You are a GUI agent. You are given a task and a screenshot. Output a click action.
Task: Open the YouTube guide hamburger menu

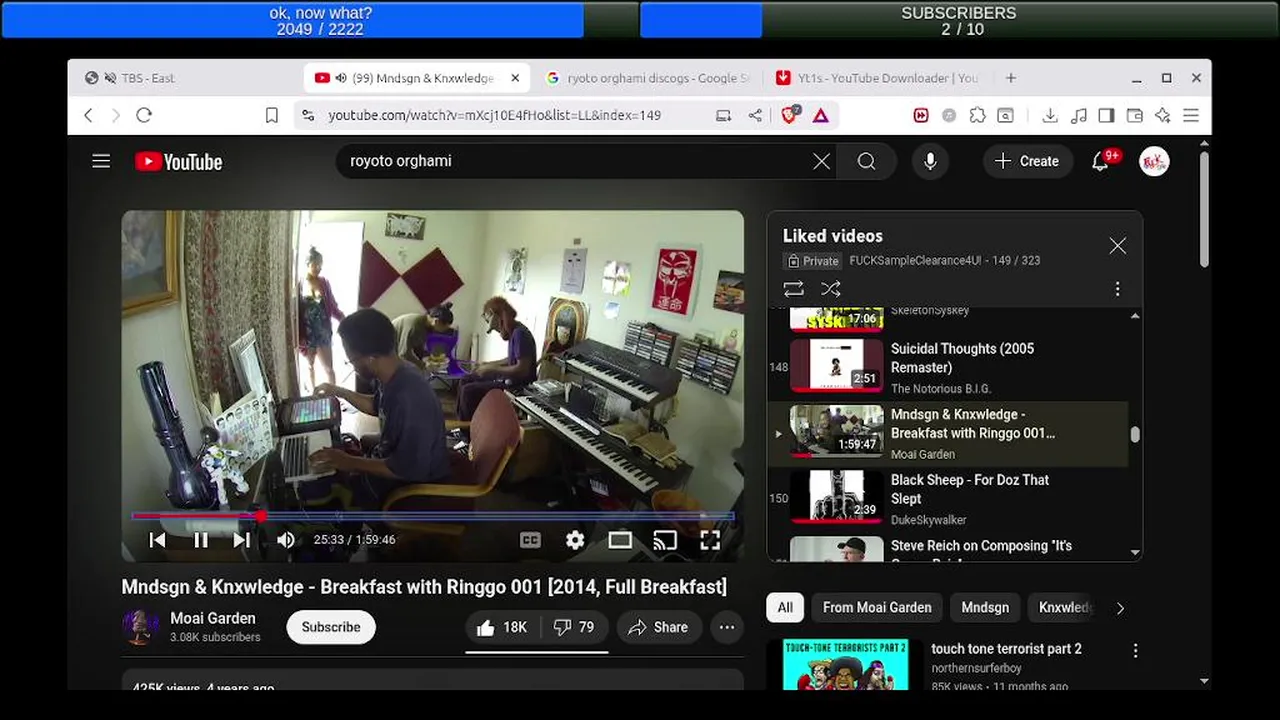[101, 161]
